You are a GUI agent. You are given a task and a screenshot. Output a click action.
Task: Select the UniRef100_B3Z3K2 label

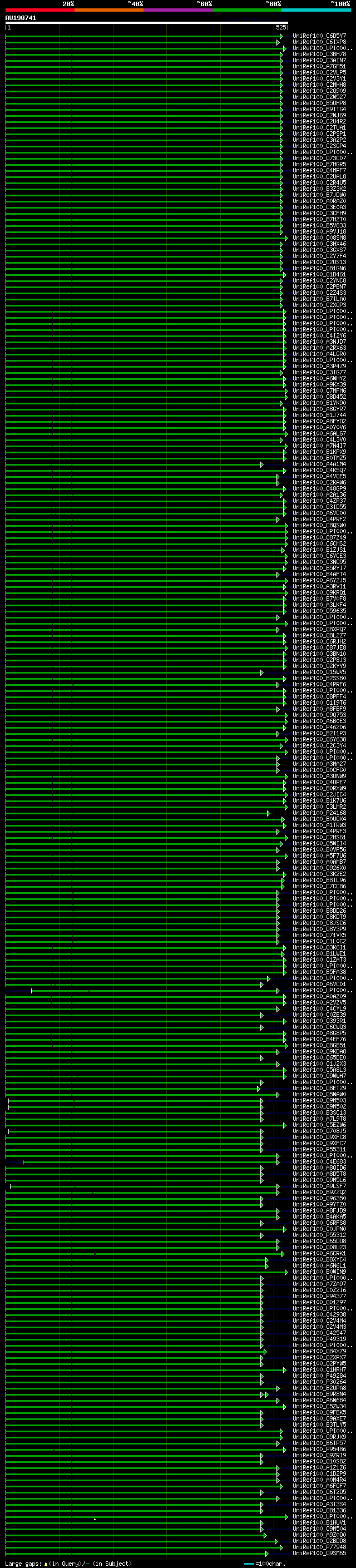coord(319,189)
